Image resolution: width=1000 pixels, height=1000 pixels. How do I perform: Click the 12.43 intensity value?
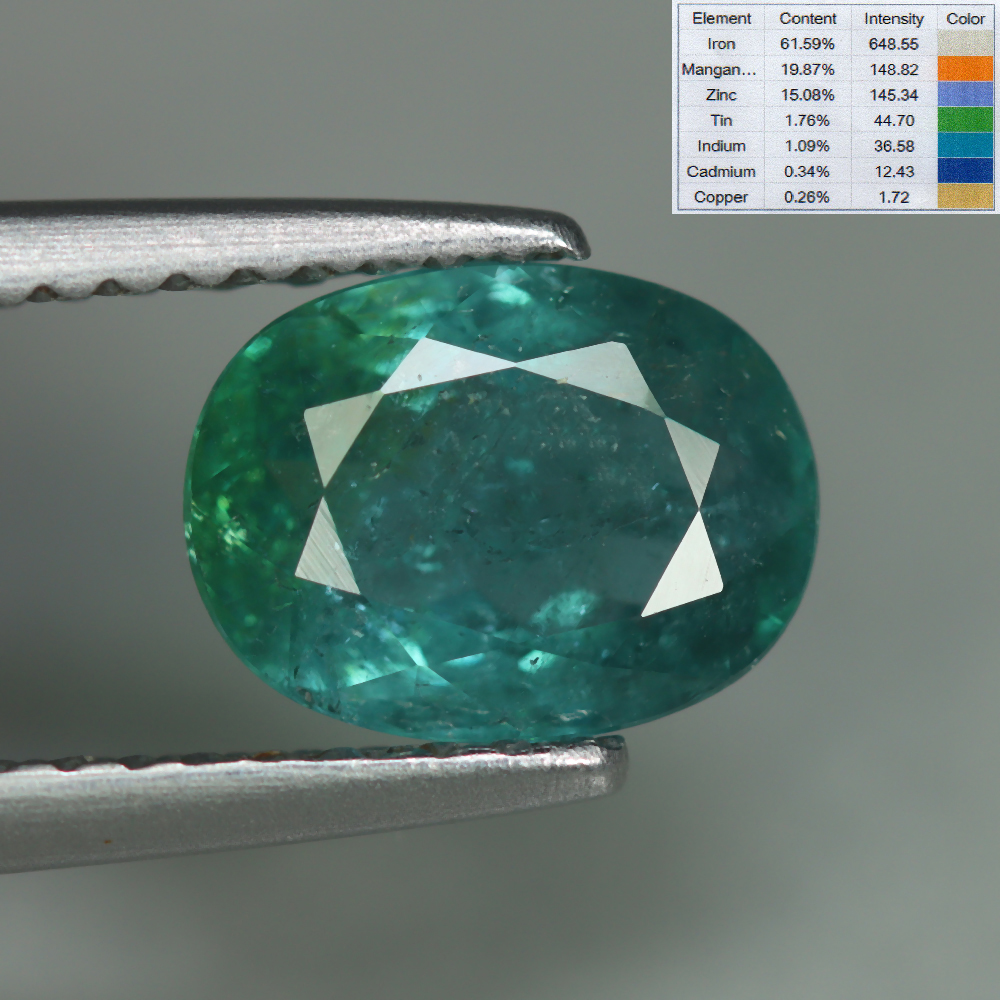pyautogui.click(x=893, y=172)
